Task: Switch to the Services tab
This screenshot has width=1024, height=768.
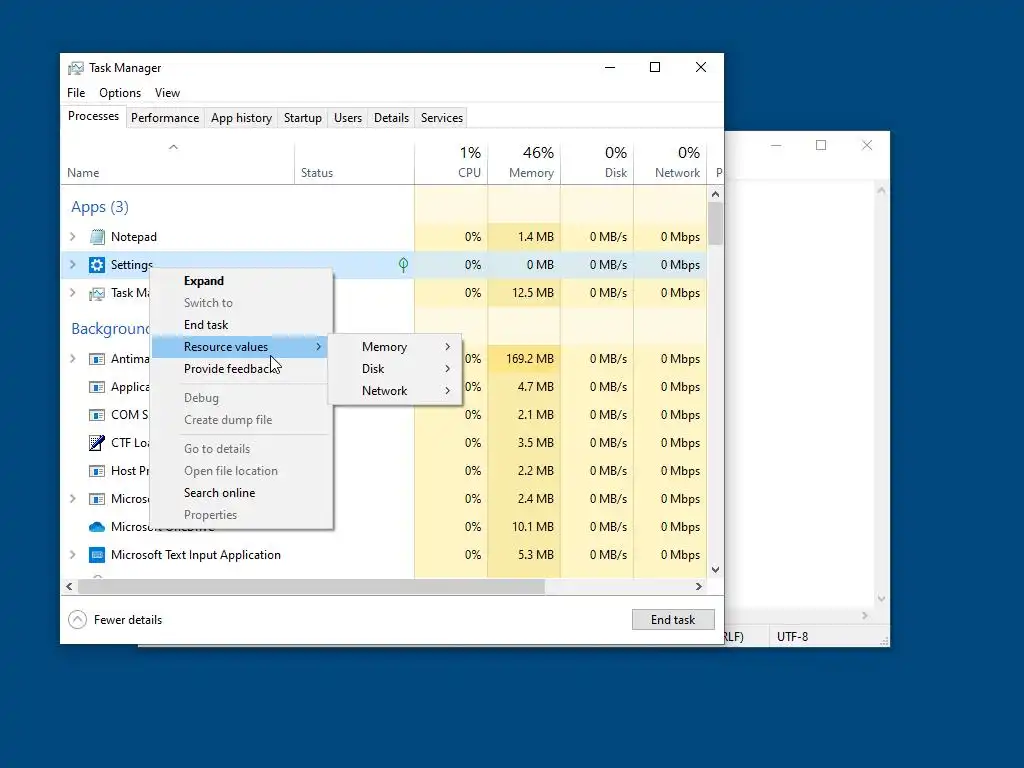Action: coord(441,118)
